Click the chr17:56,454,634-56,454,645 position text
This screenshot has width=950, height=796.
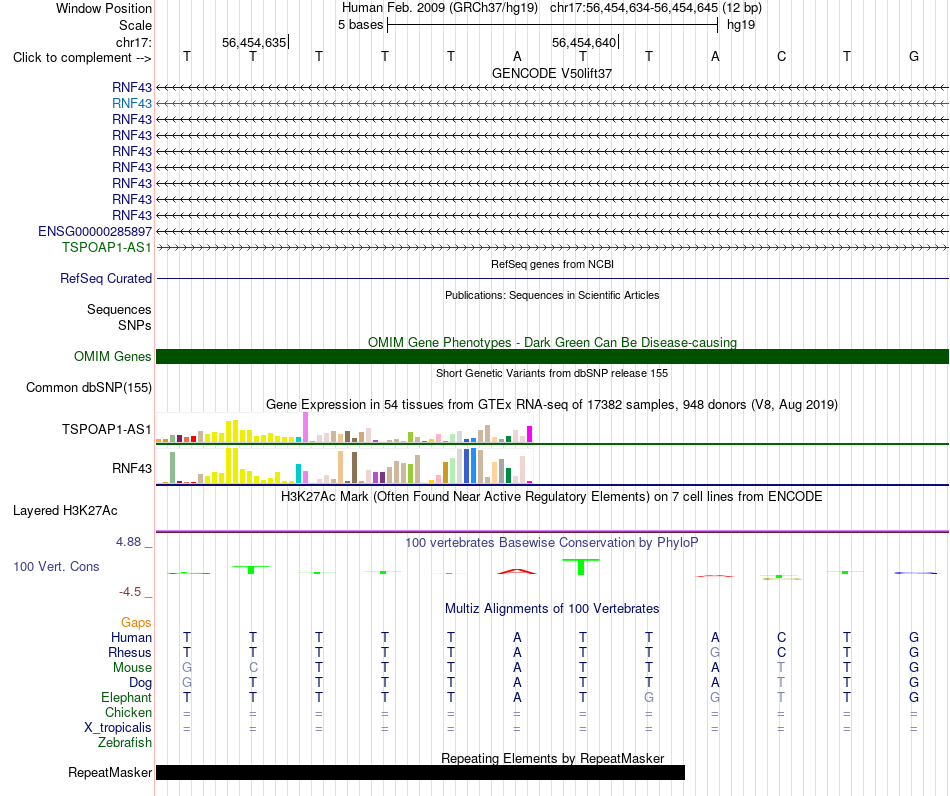point(634,8)
